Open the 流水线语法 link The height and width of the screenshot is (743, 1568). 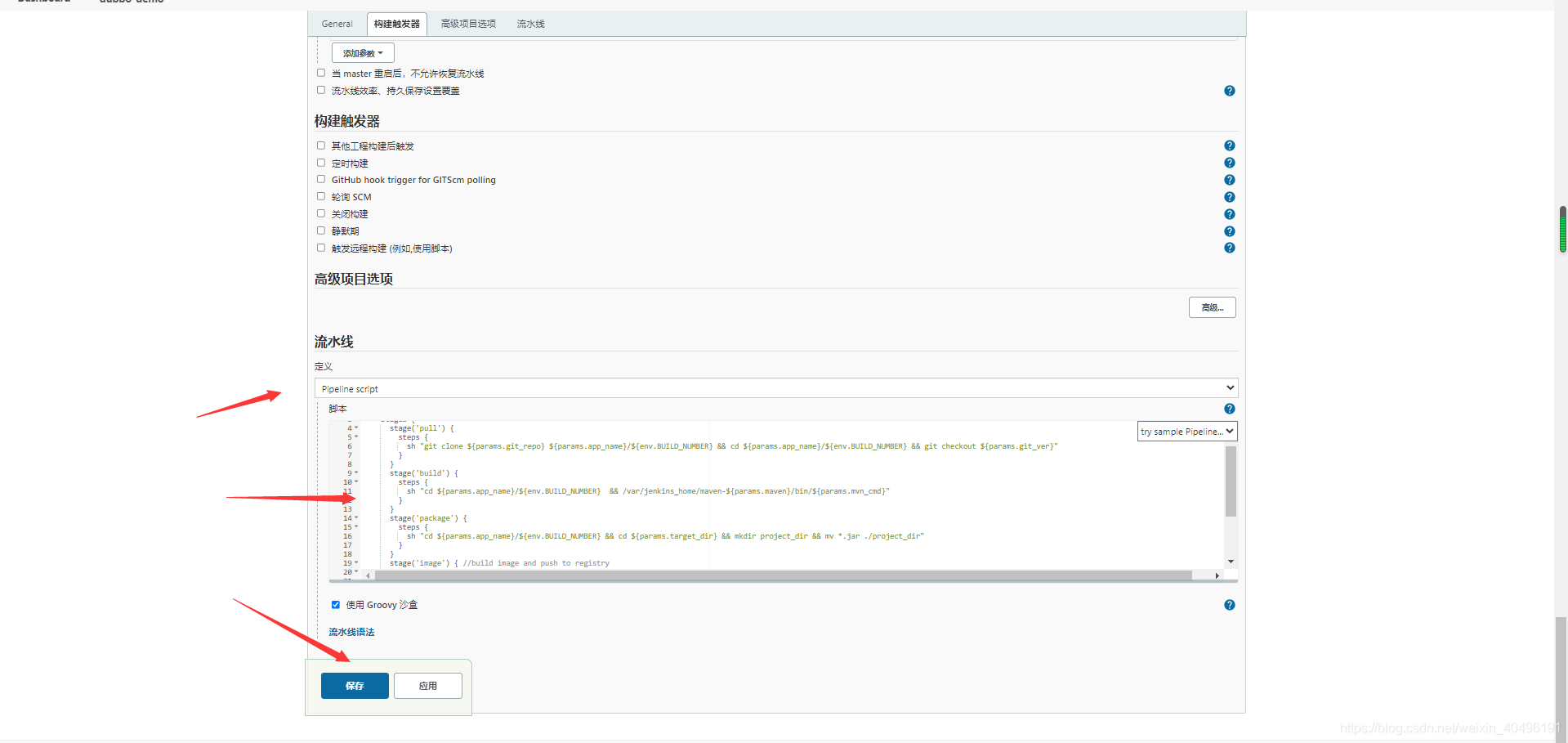point(351,632)
